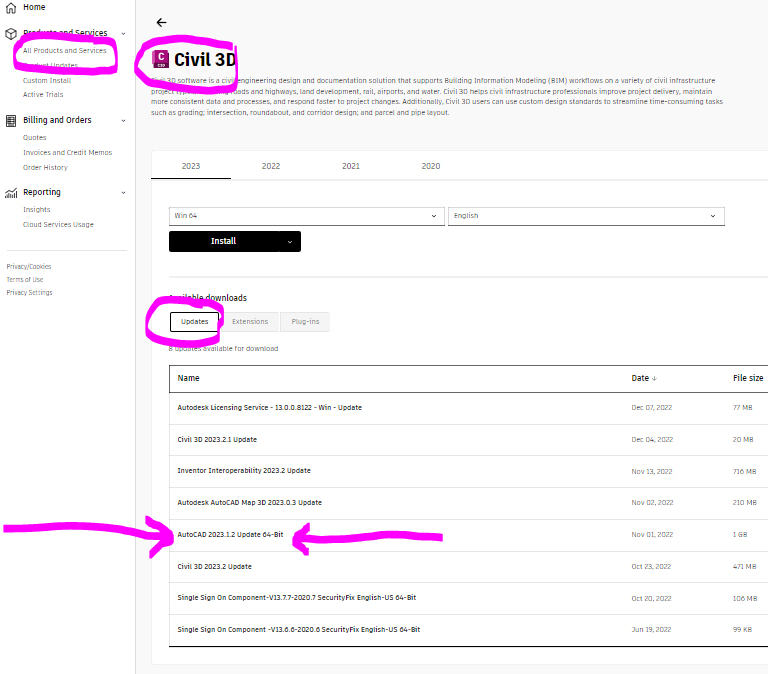
Task: Click the Oct 23, 2022 date cell
Action: point(651,567)
